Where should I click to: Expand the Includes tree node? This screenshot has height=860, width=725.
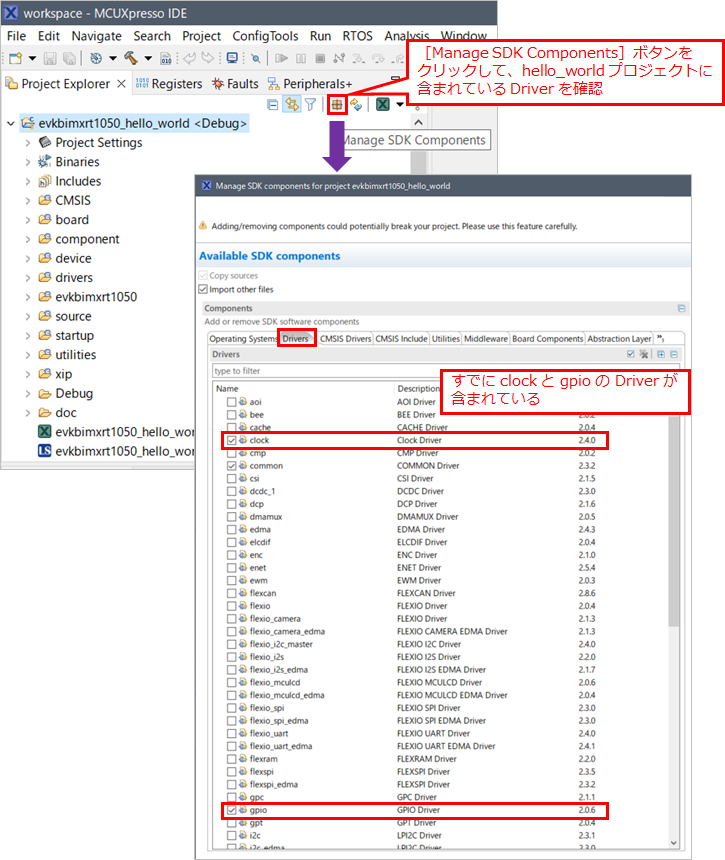(27, 181)
